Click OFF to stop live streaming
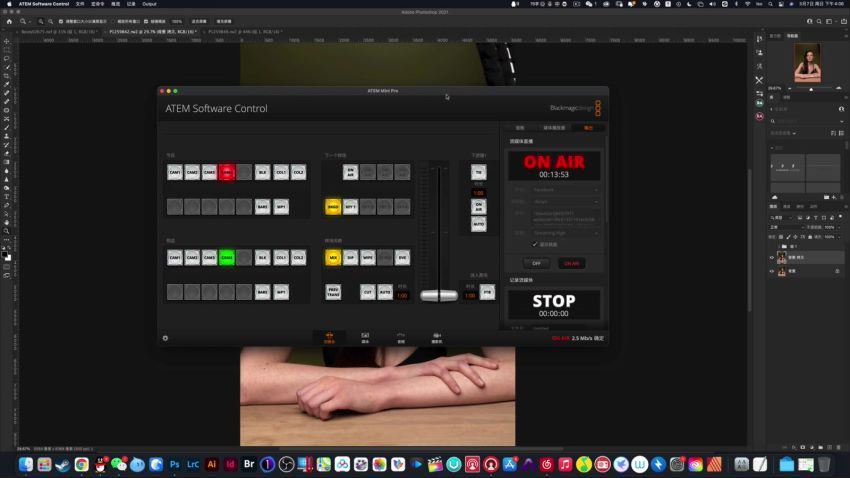Image resolution: width=850 pixels, height=478 pixels. [536, 263]
